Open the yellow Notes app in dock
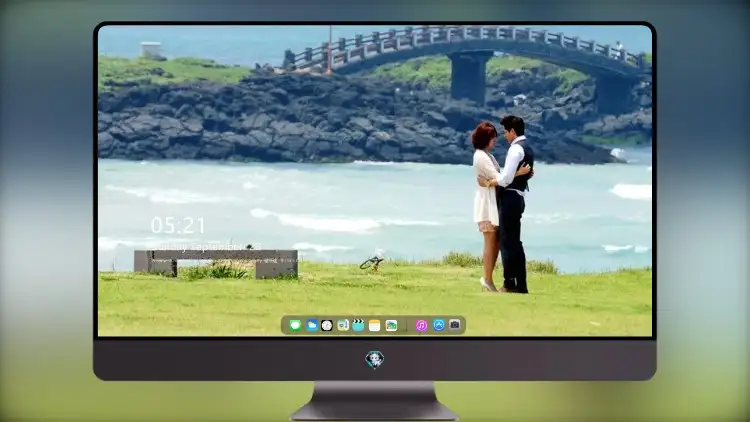The image size is (750, 422). point(375,325)
